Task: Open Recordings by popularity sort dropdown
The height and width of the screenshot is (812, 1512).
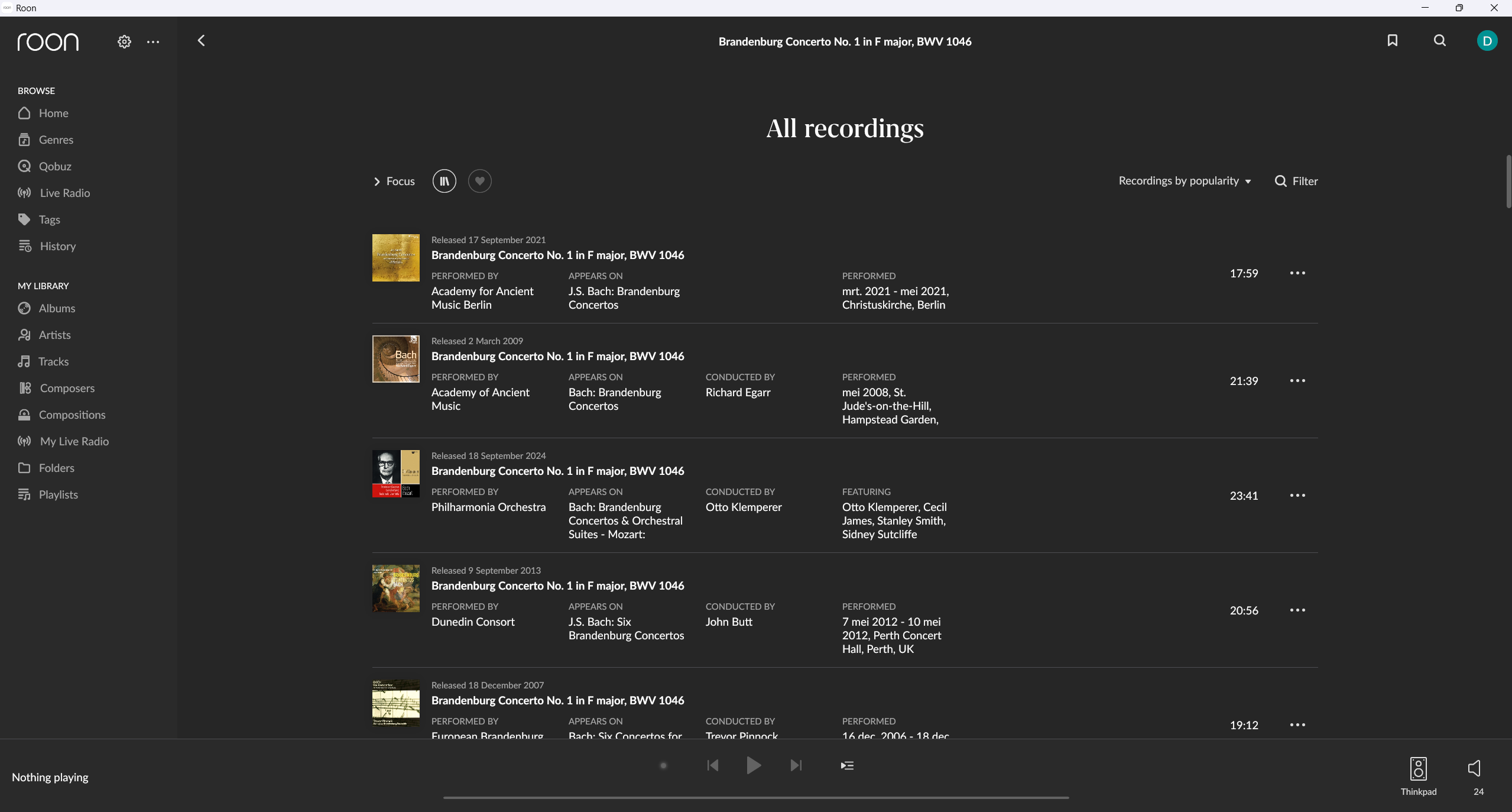Action: (x=1185, y=181)
